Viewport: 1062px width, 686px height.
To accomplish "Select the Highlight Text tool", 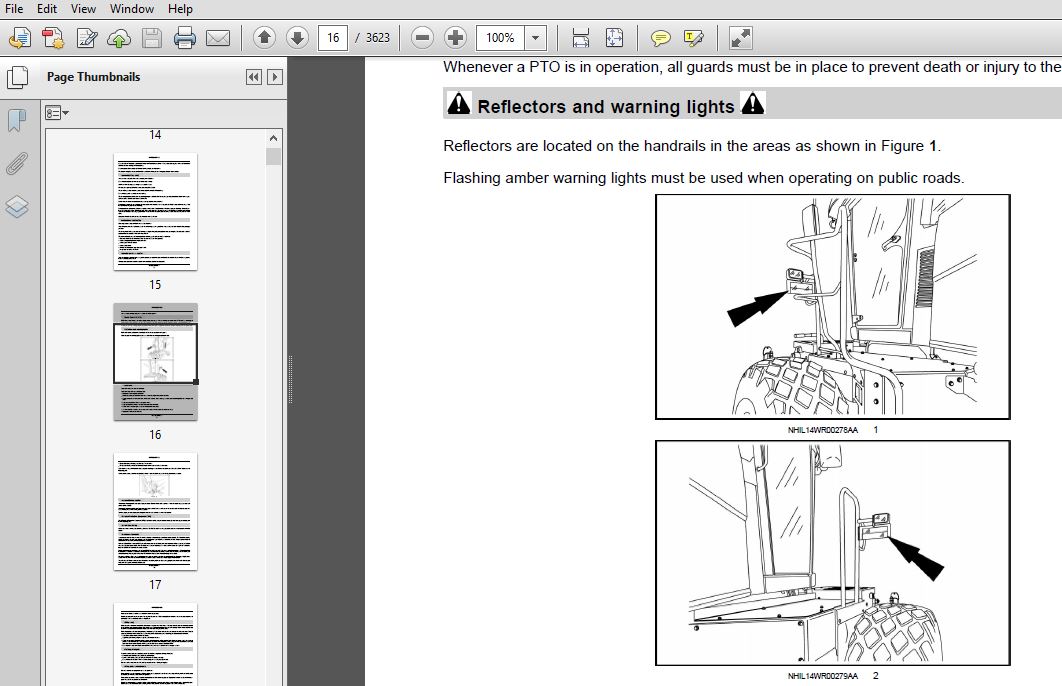I will (694, 38).
